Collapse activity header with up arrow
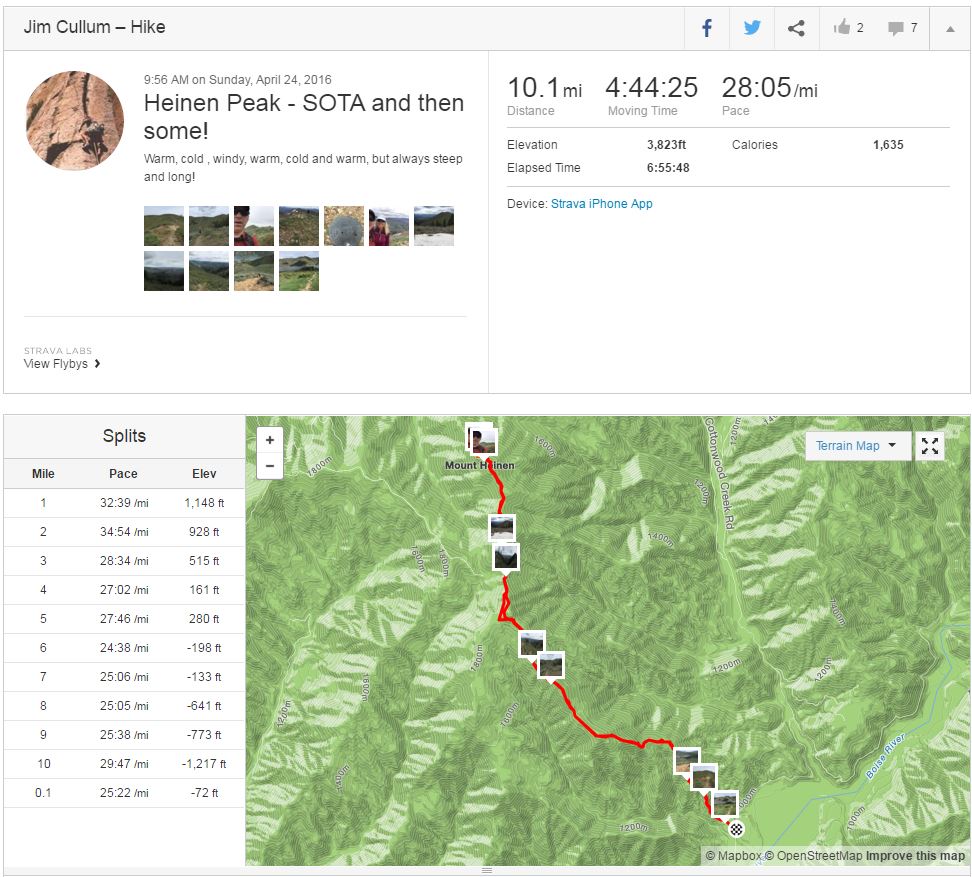This screenshot has height=877, width=972. coord(949,28)
